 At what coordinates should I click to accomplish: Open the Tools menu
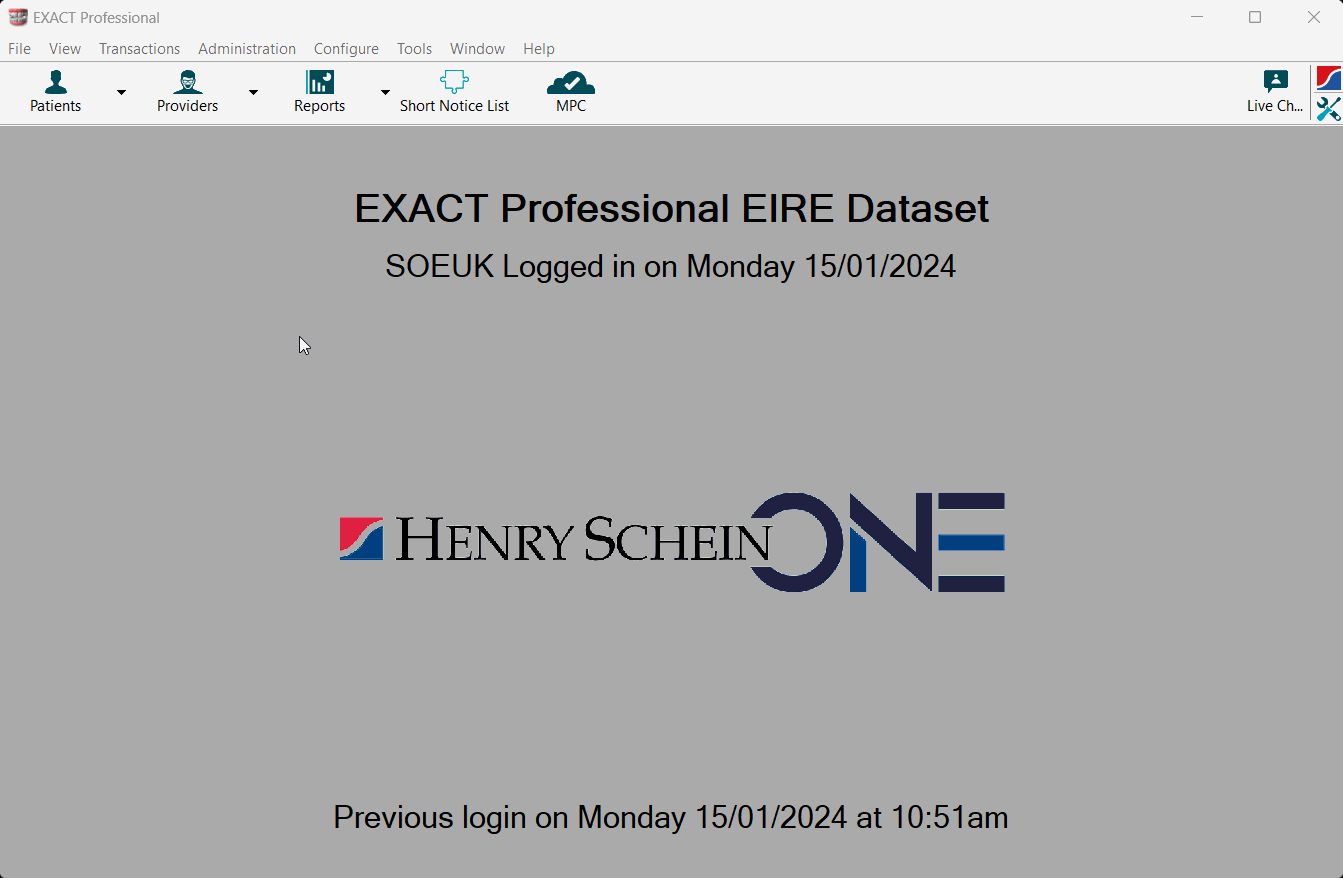pos(414,48)
